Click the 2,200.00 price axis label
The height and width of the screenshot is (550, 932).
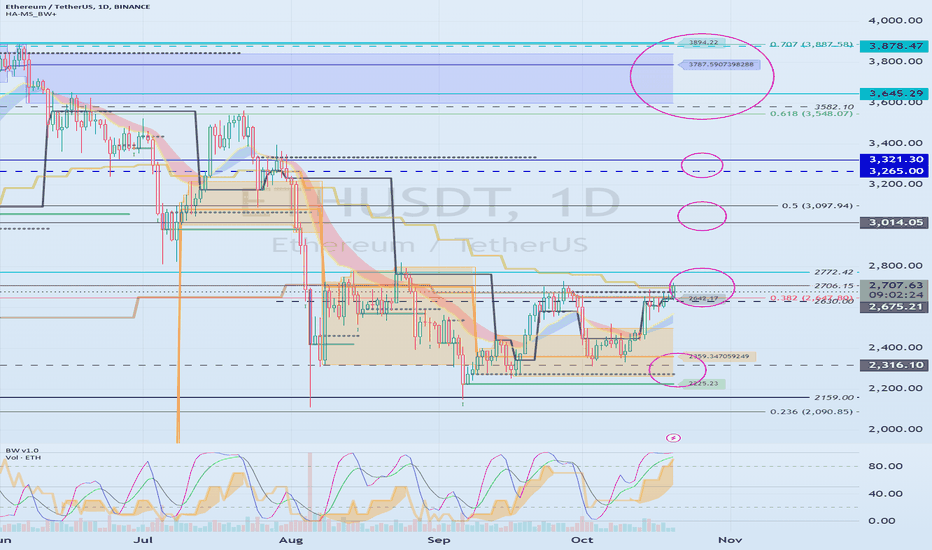click(x=895, y=388)
